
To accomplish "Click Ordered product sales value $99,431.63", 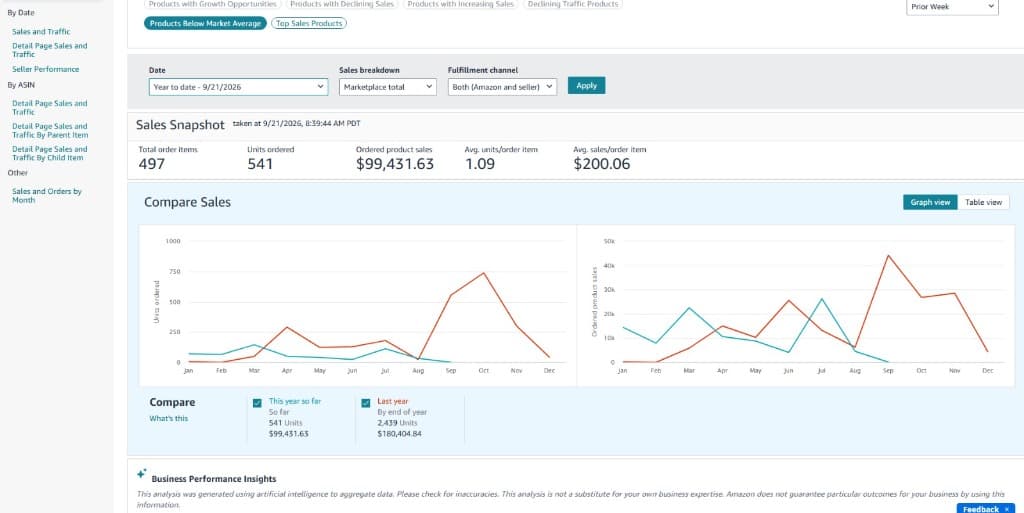I will click(394, 164).
